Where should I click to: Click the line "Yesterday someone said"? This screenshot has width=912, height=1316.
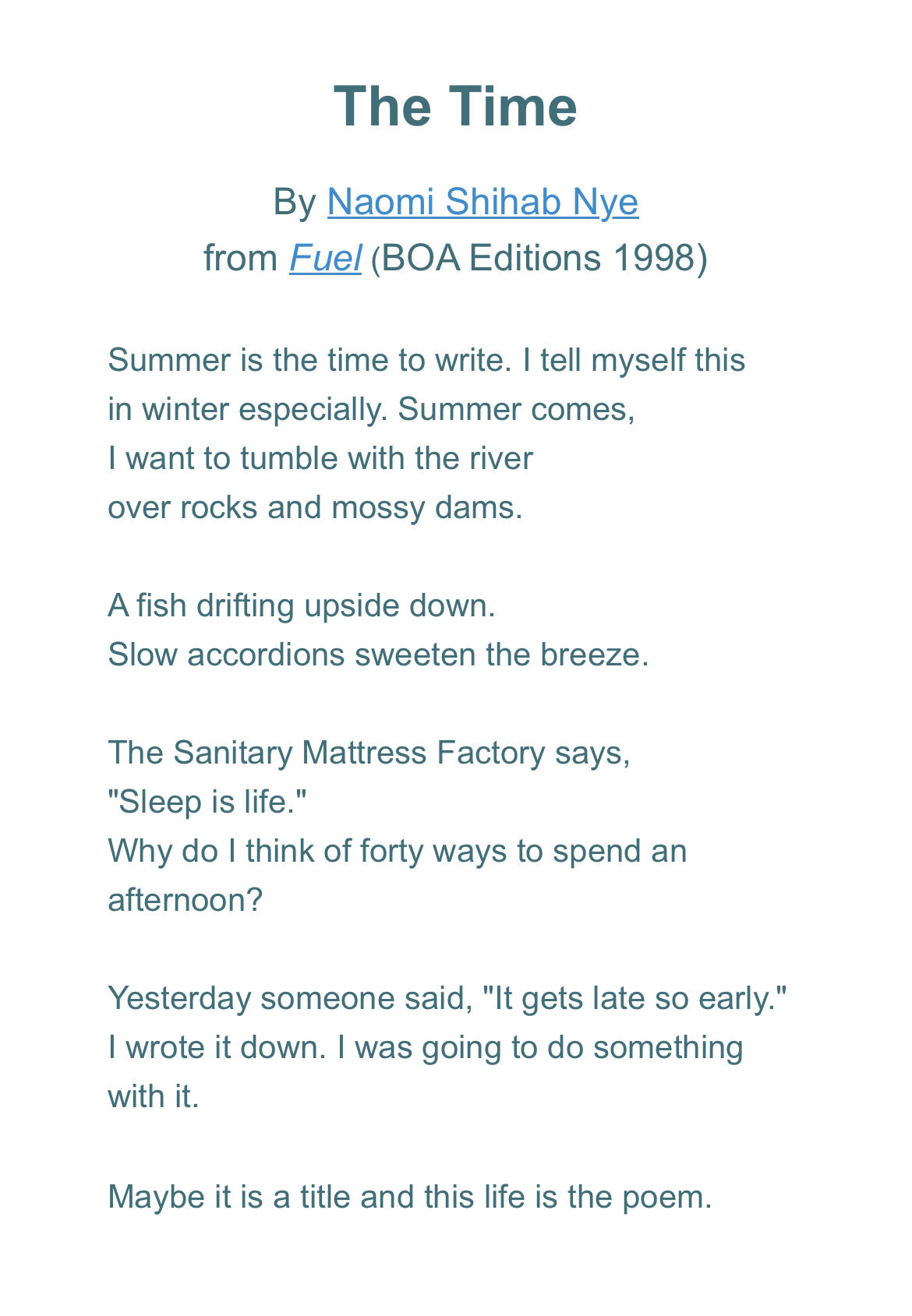pos(447,998)
